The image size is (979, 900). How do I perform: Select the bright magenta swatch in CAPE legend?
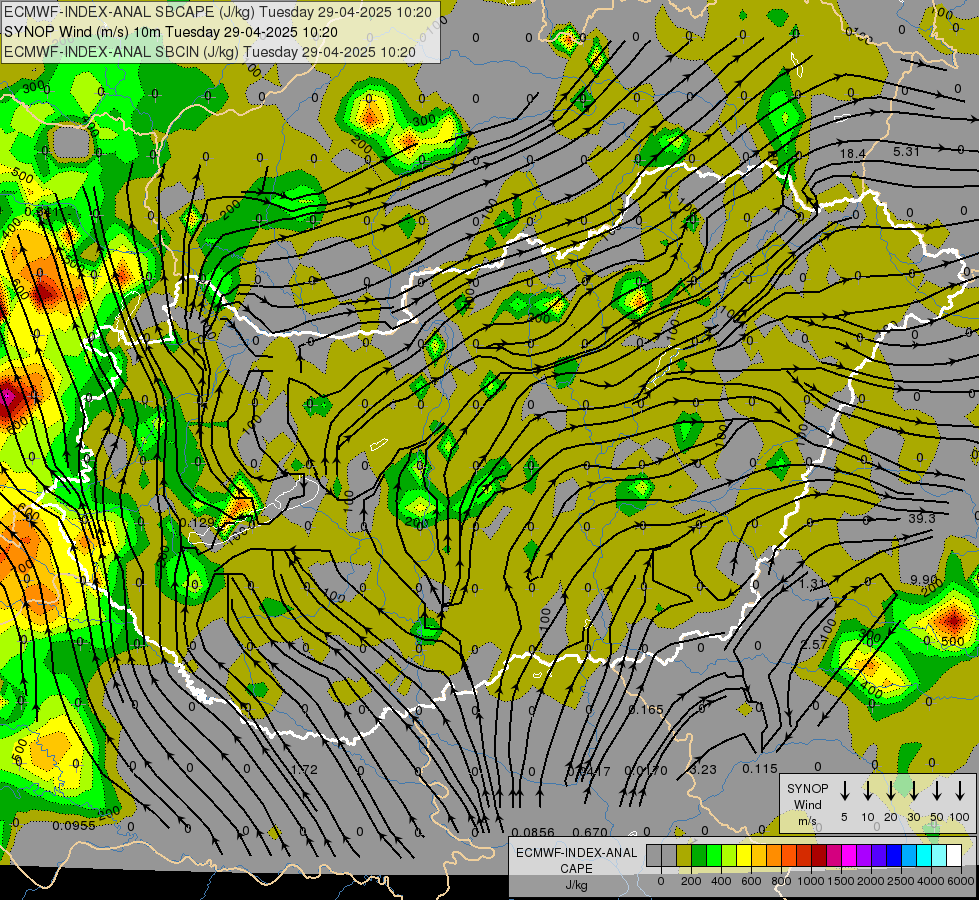(850, 856)
